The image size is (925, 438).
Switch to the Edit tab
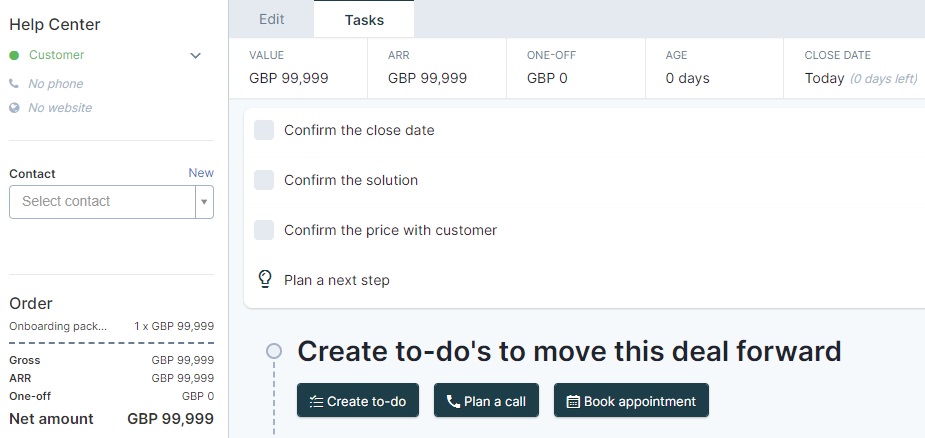point(271,19)
